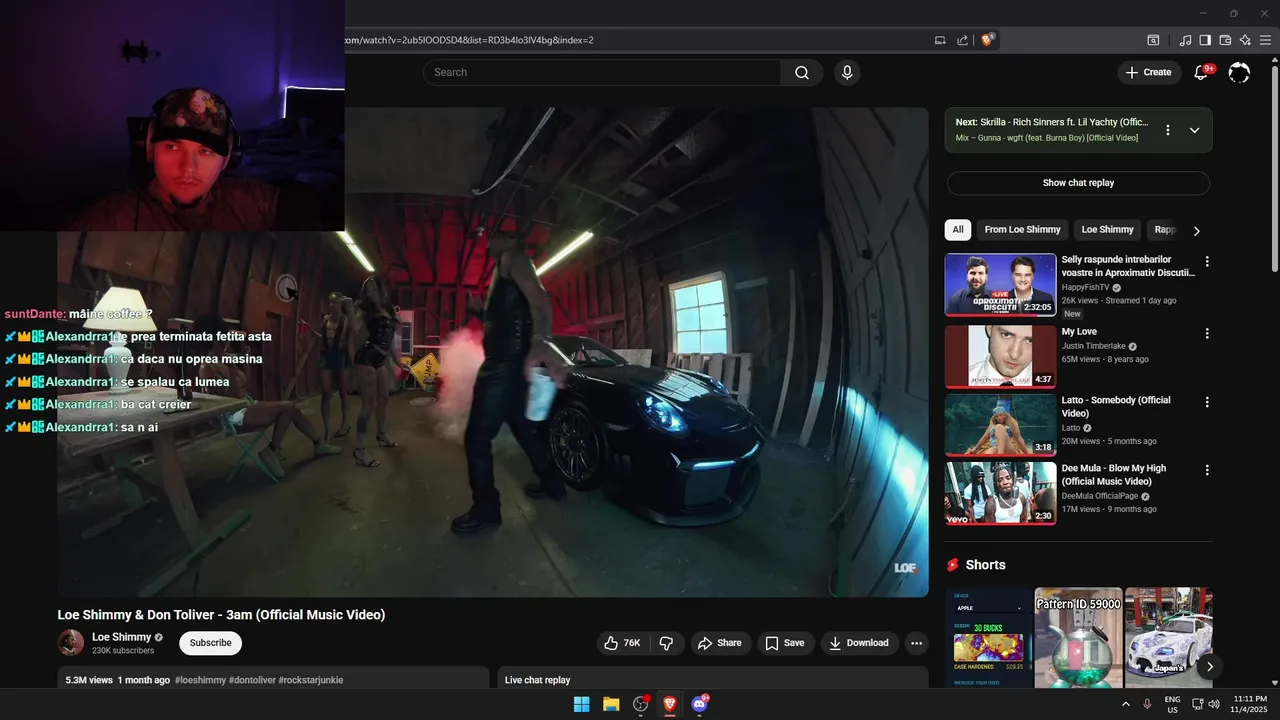The image size is (1280, 720).
Task: Expand the Next up mix playlist chevron
Action: (x=1194, y=130)
